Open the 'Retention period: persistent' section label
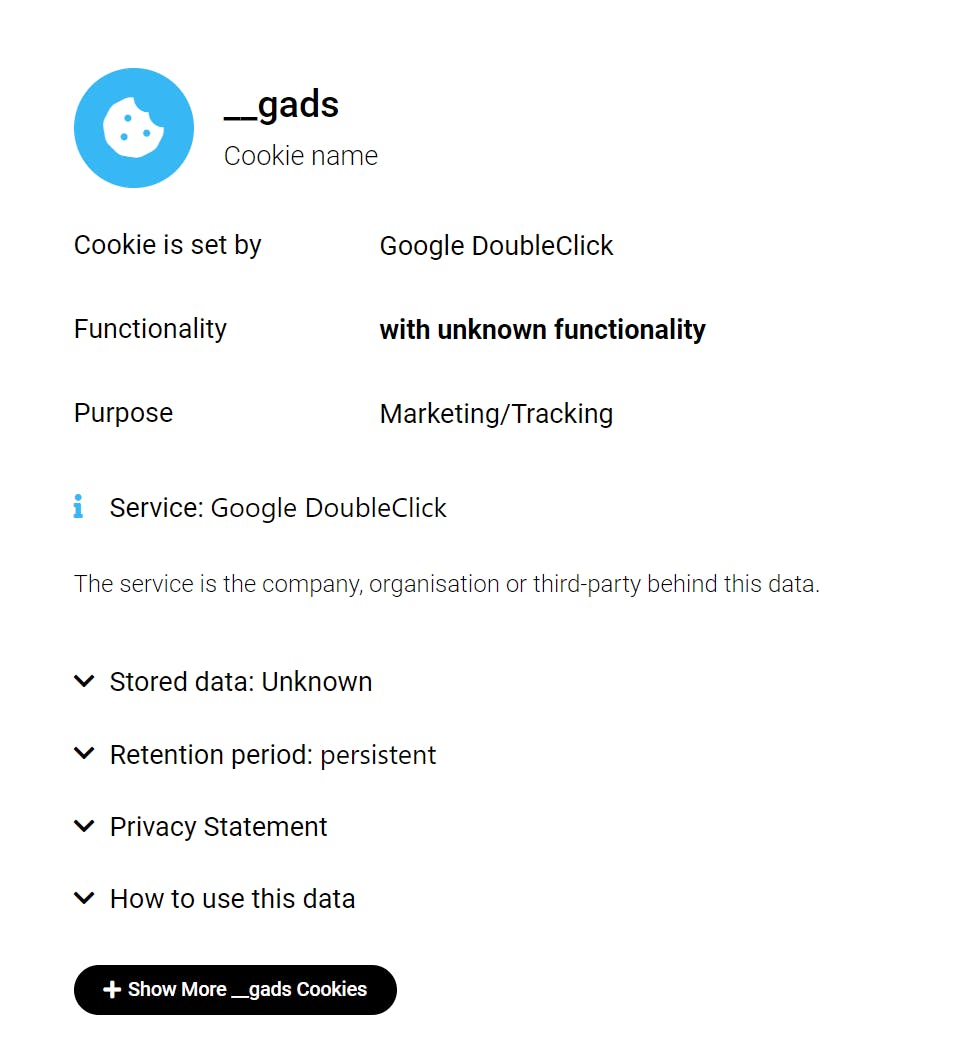 273,755
